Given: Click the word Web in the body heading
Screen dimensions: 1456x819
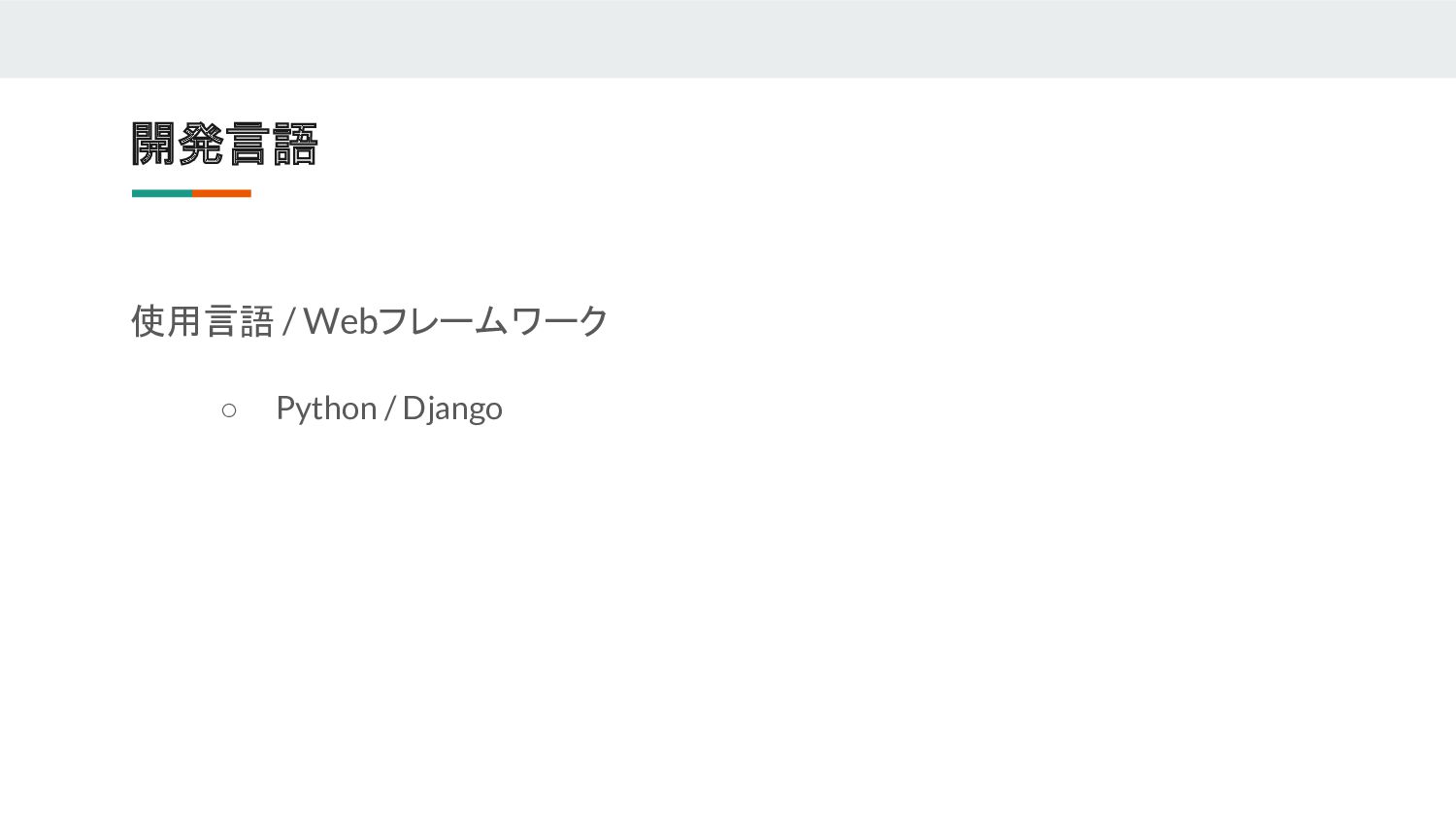Looking at the screenshot, I should [341, 321].
